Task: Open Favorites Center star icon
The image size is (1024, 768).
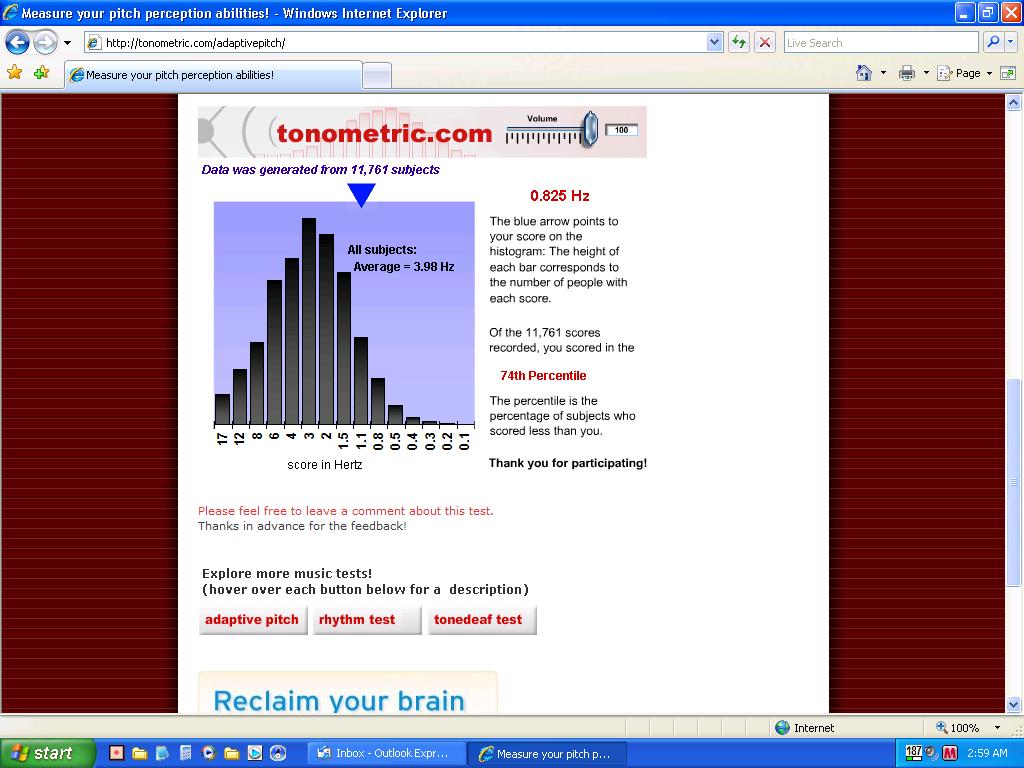Action: point(14,73)
